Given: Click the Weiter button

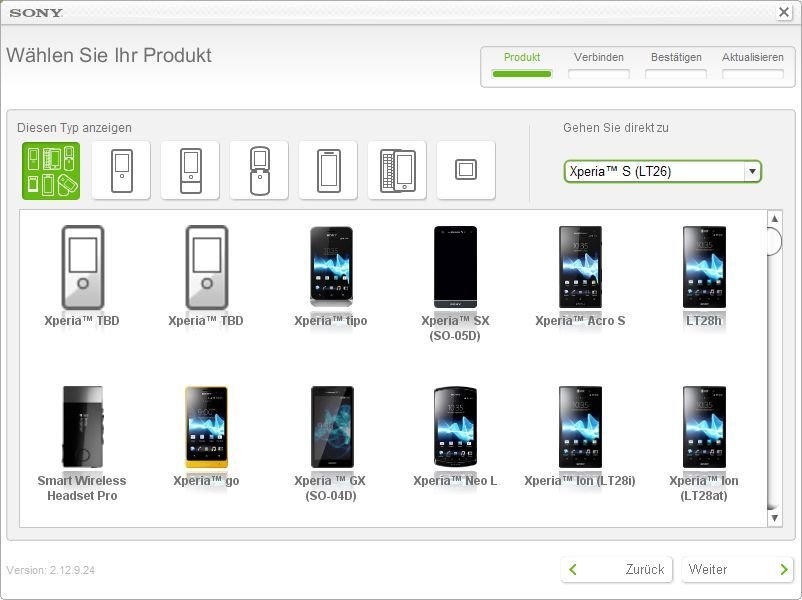Looking at the screenshot, I should click(x=737, y=569).
